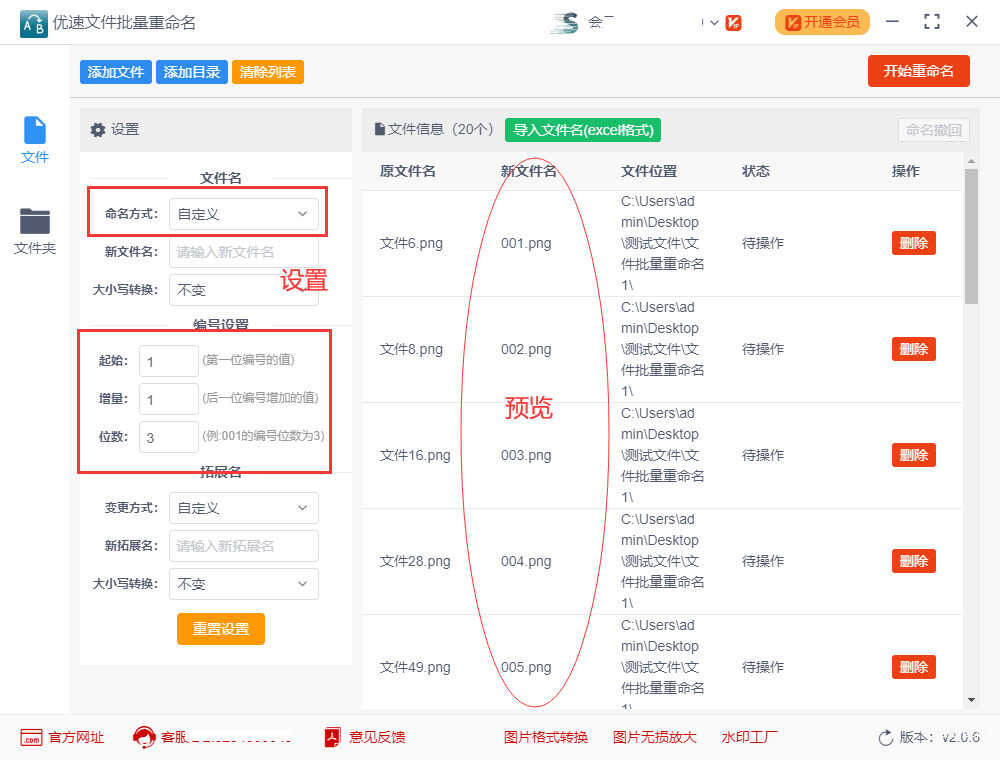Click the 添加文件 button
1000x760 pixels.
115,72
